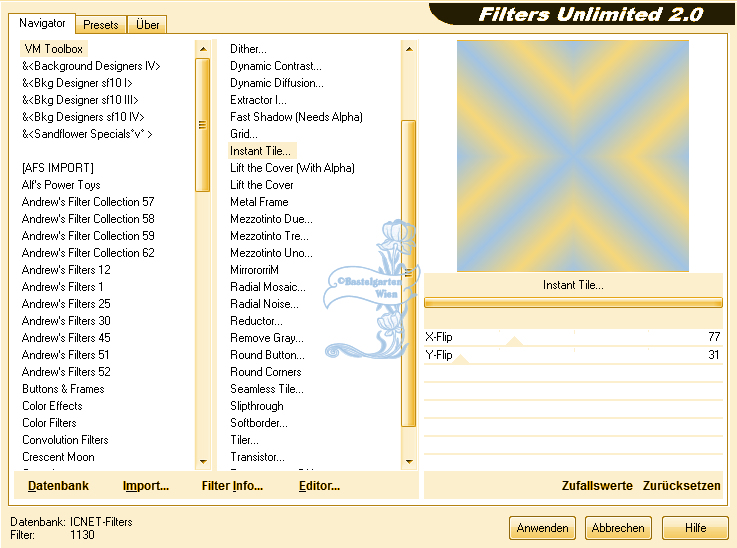Choose the Seamless Tile... filter
Screen dimensions: 737x548
[x=267, y=389]
